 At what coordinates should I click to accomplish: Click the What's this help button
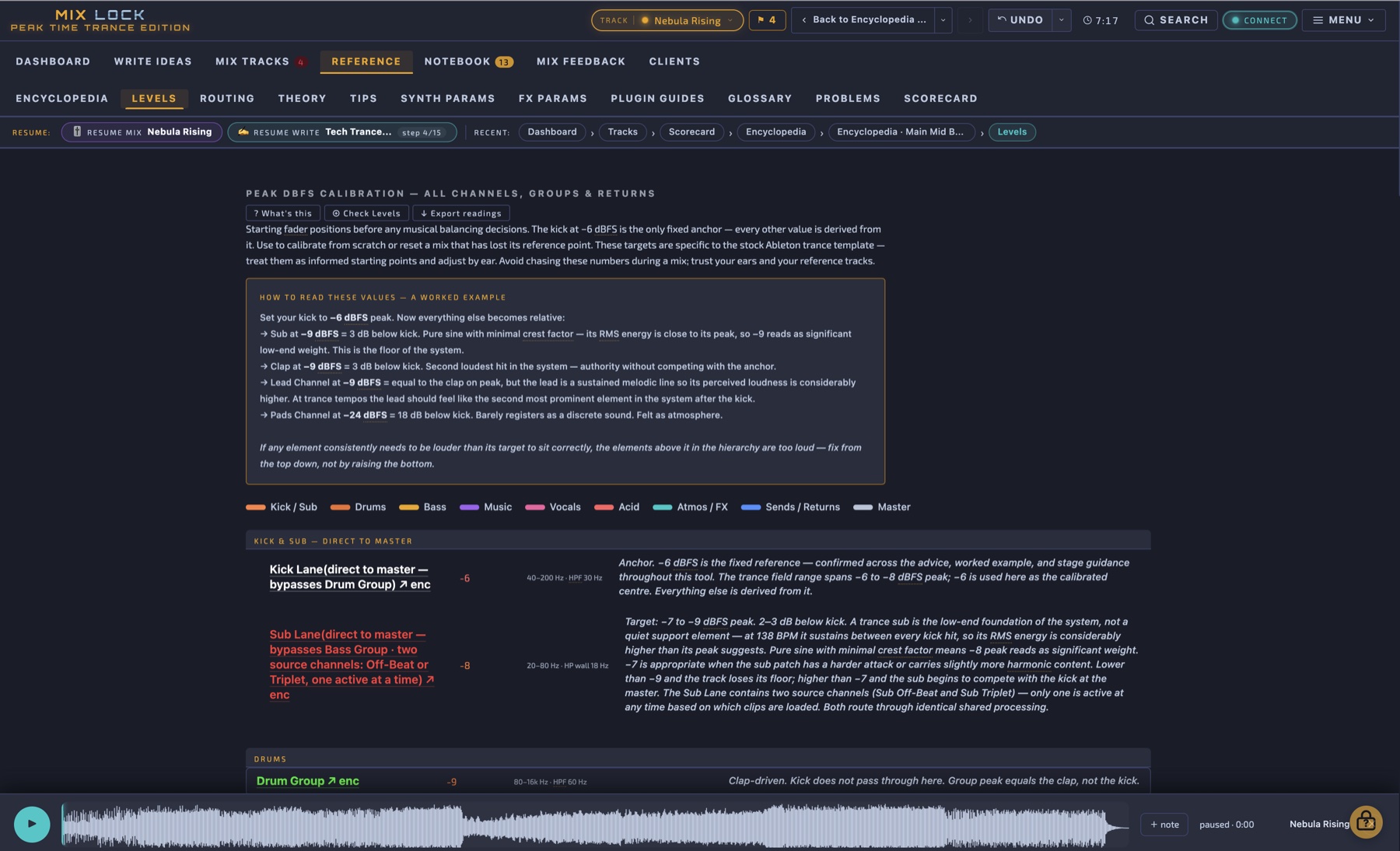pos(283,213)
